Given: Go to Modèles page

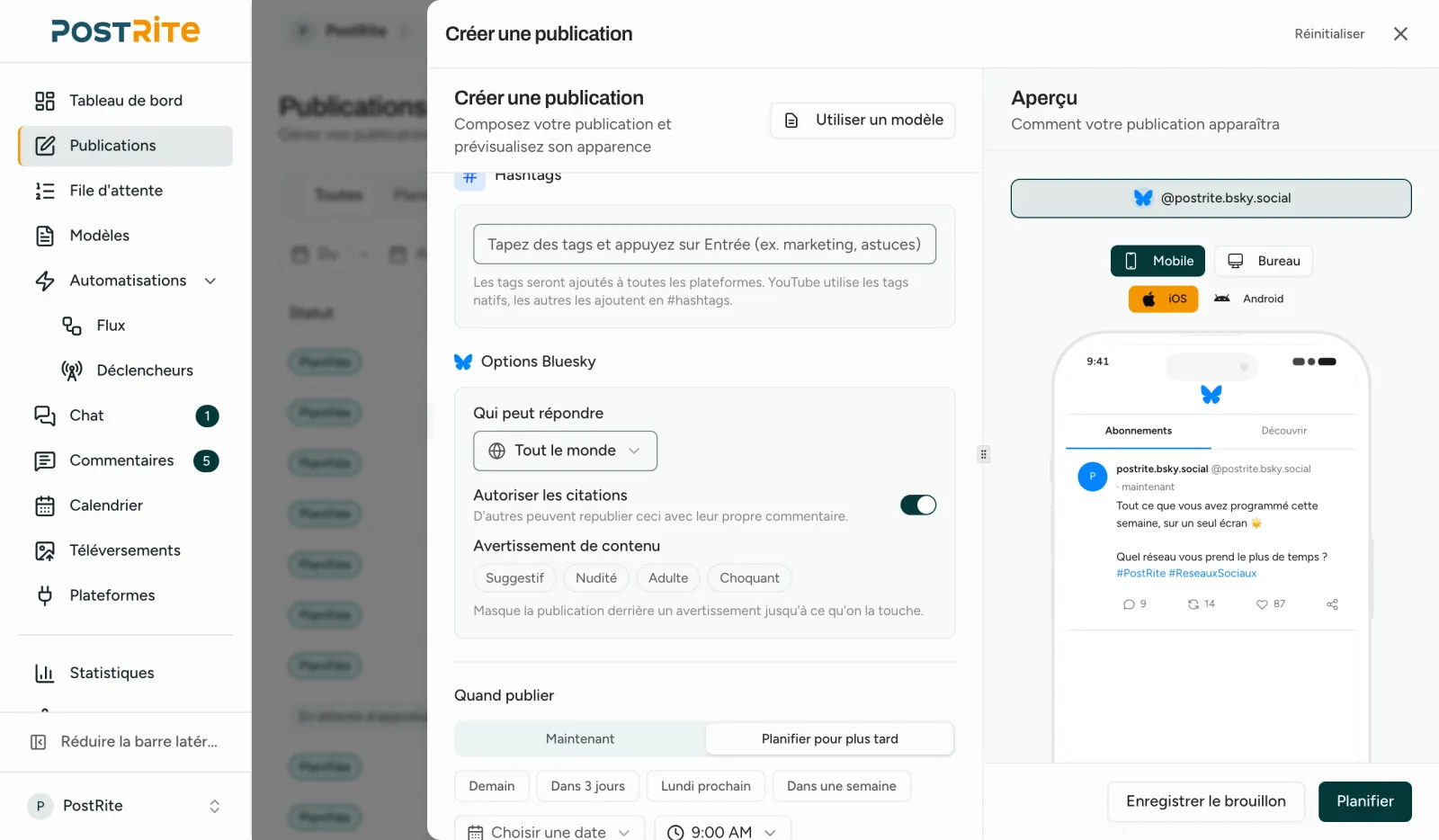Looking at the screenshot, I should point(125,236).
